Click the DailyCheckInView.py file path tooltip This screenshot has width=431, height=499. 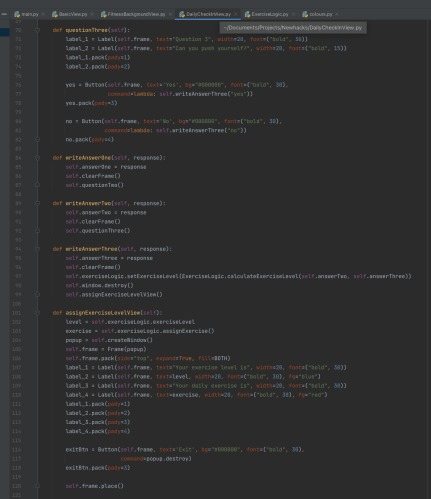point(293,28)
